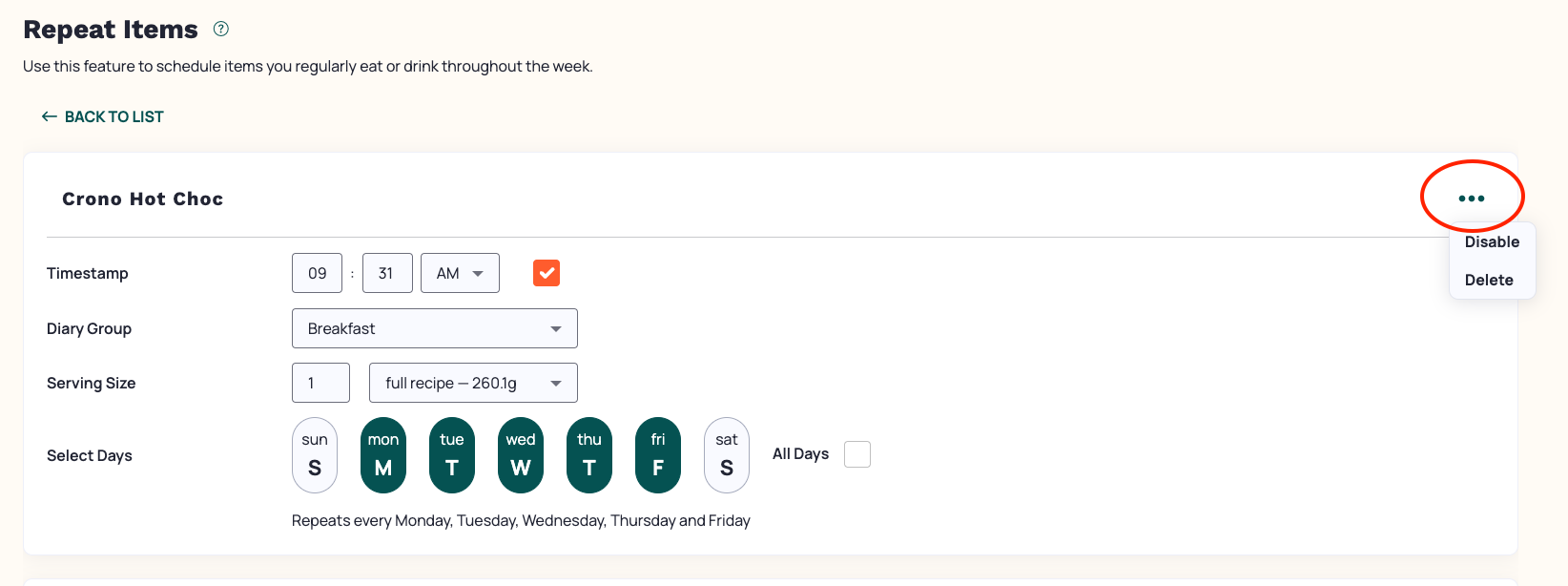Check the All Days checkbox
This screenshot has width=1568, height=586.
point(857,454)
